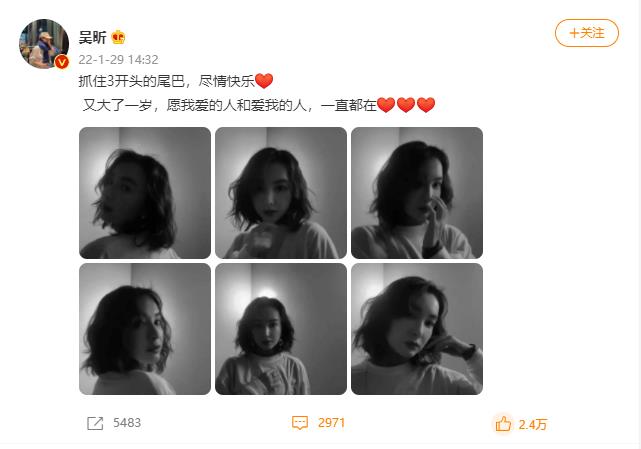This screenshot has width=641, height=449.
Task: Click the orange verified V badge
Action: 62,62
